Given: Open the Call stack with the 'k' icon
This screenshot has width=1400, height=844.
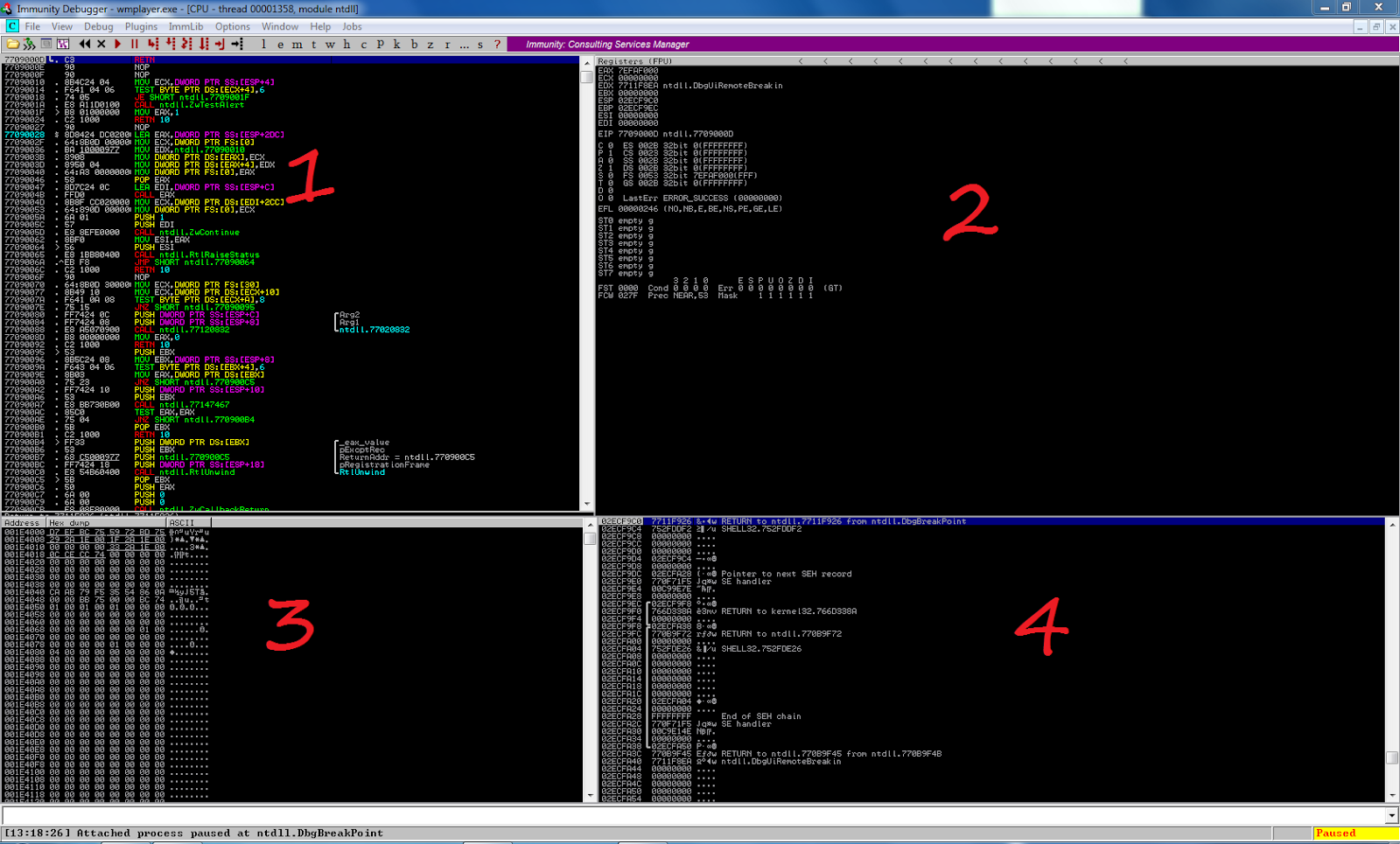Looking at the screenshot, I should point(397,43).
